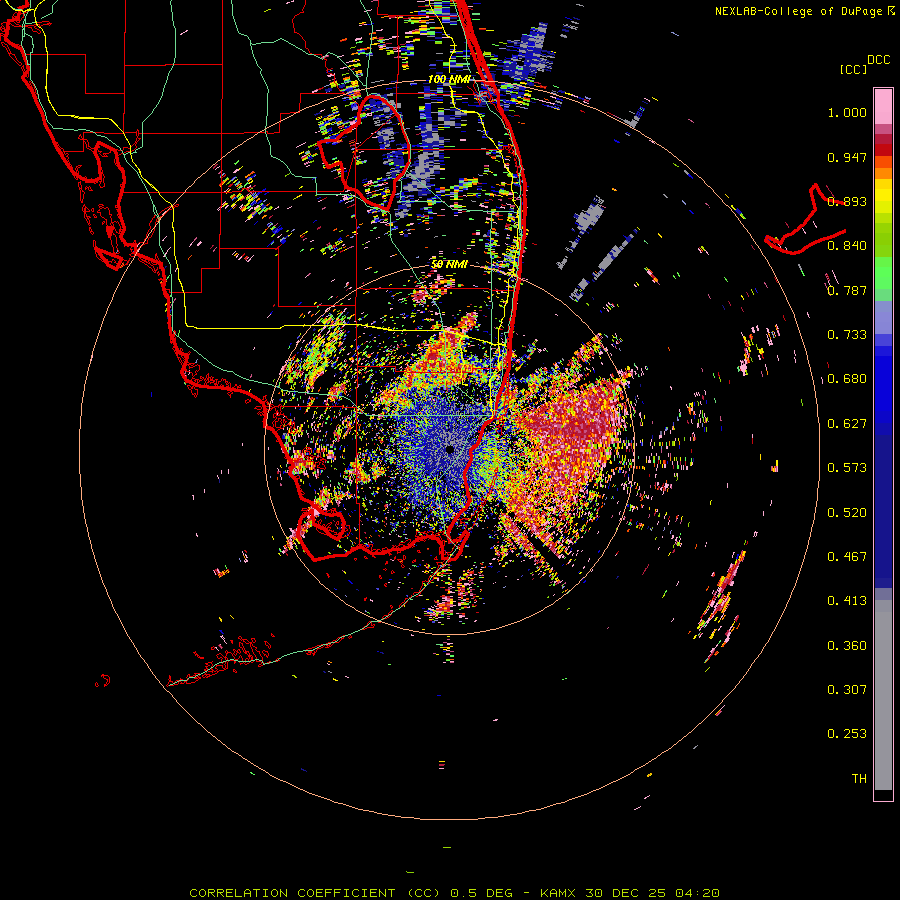
Task: Pick the light pink top segment of color scale
Action: coord(883,107)
